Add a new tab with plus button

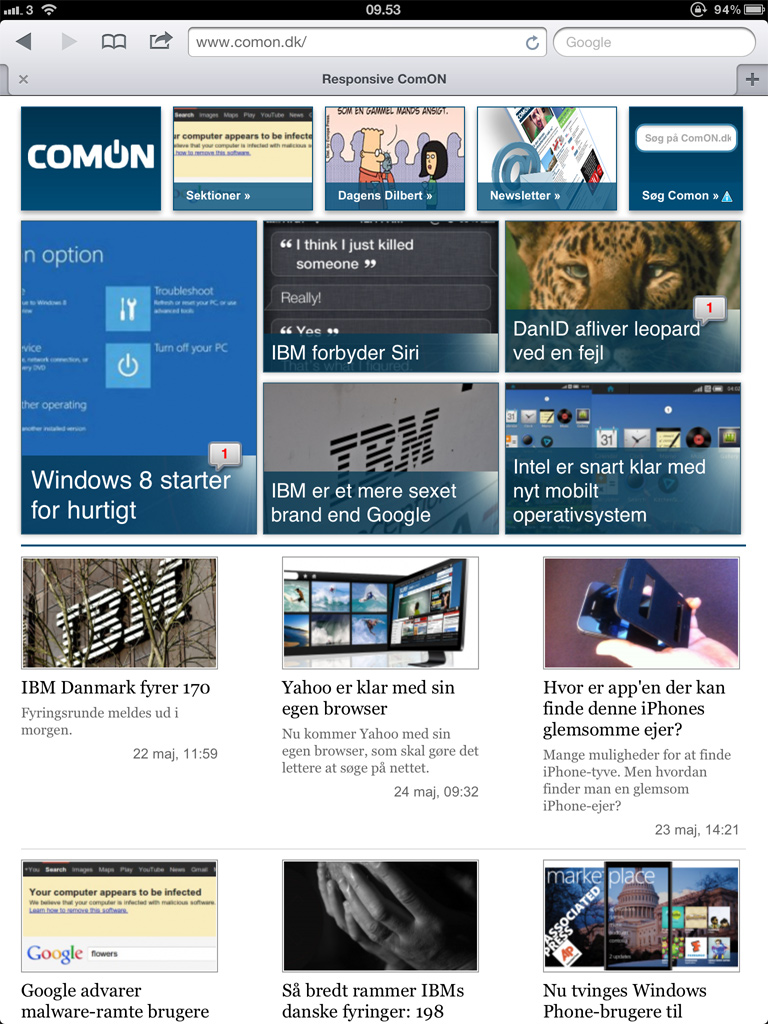752,79
